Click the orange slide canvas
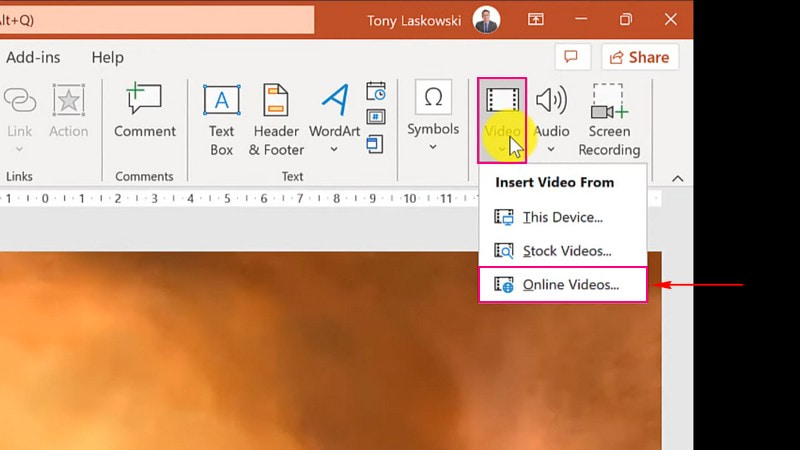 [331, 351]
